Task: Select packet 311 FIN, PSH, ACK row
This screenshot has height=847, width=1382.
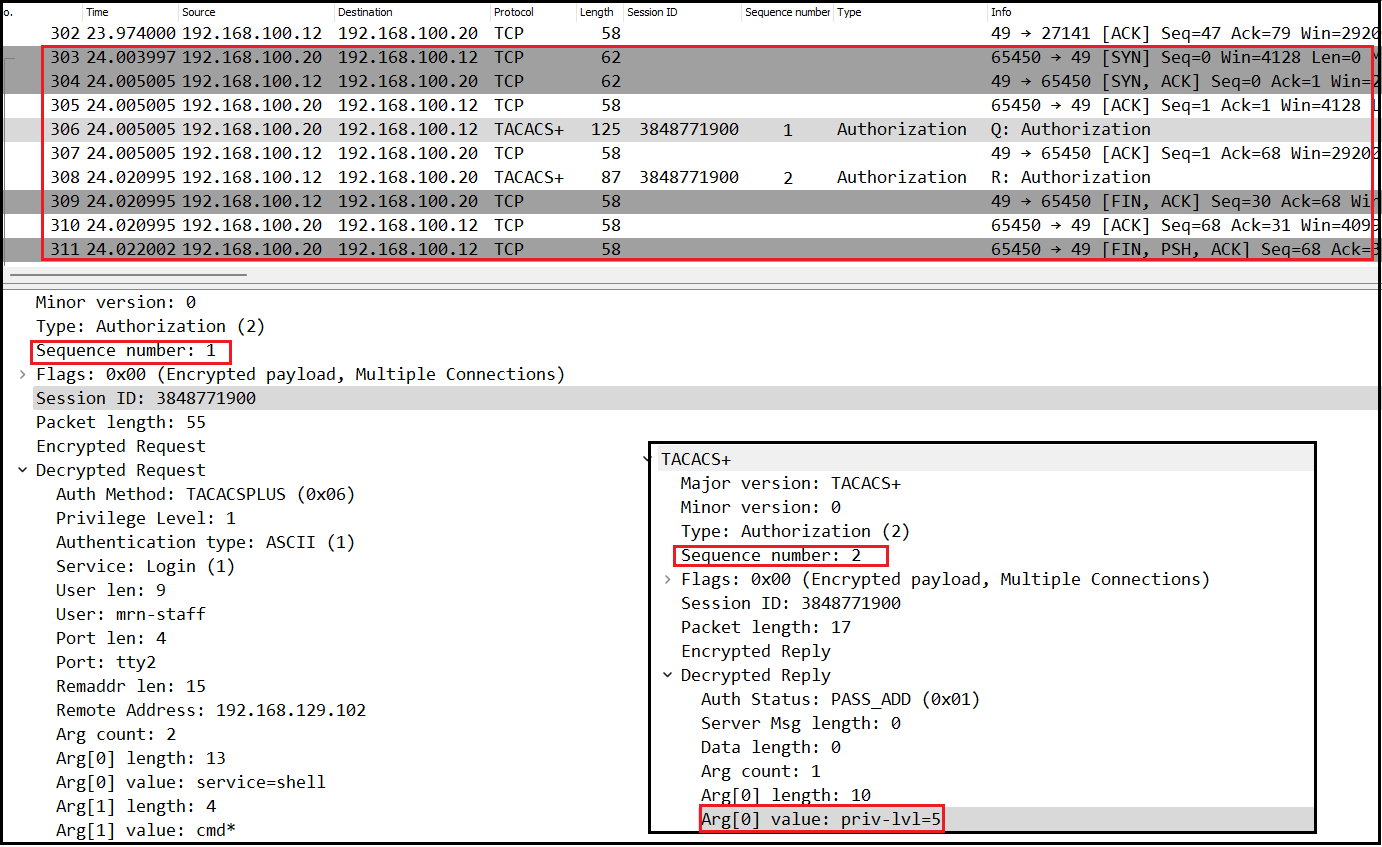Action: [x=600, y=249]
